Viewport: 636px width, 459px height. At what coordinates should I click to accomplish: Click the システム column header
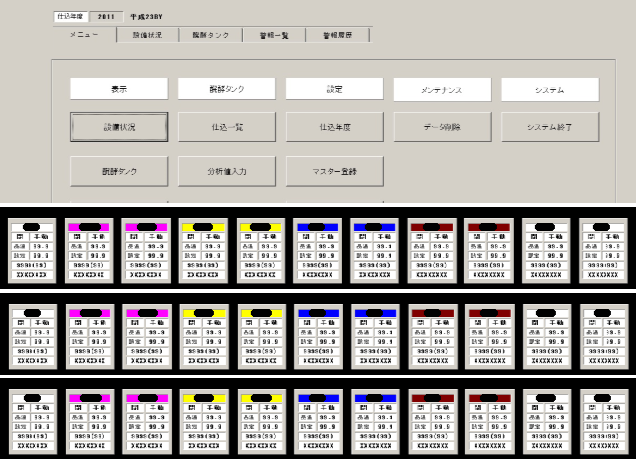550,90
